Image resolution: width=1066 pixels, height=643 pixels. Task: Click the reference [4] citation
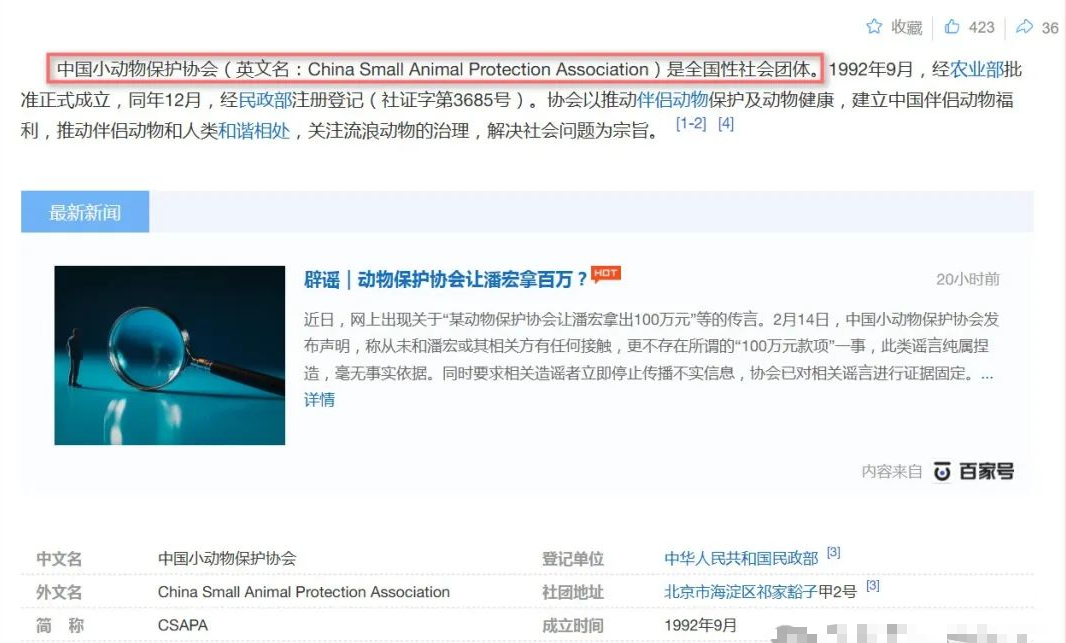tap(725, 124)
